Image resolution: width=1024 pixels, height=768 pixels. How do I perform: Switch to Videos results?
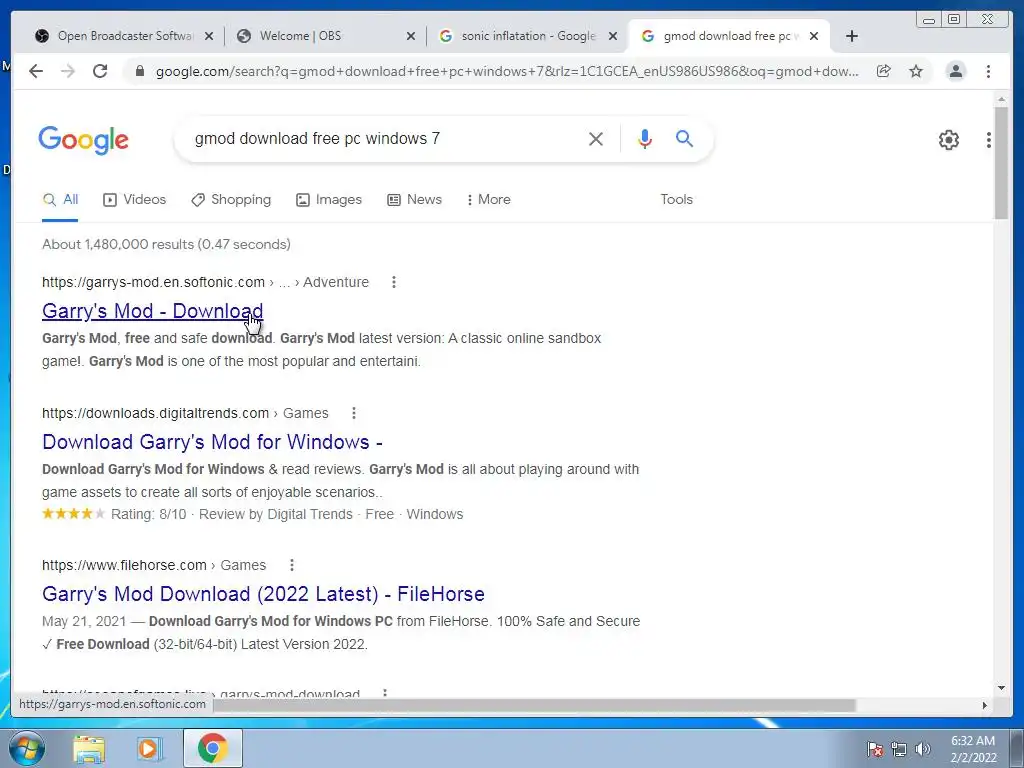tap(135, 200)
